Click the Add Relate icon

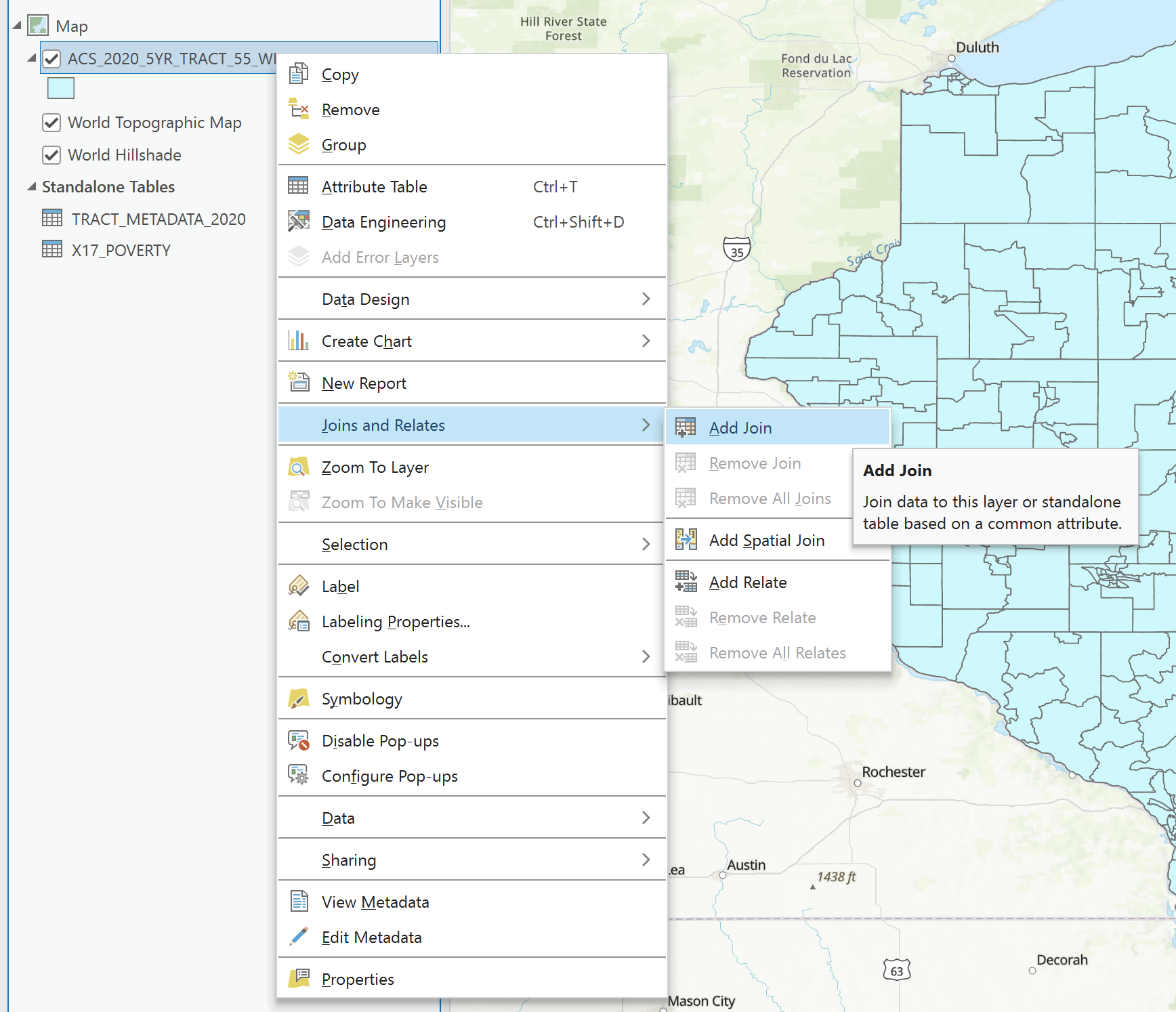click(686, 582)
